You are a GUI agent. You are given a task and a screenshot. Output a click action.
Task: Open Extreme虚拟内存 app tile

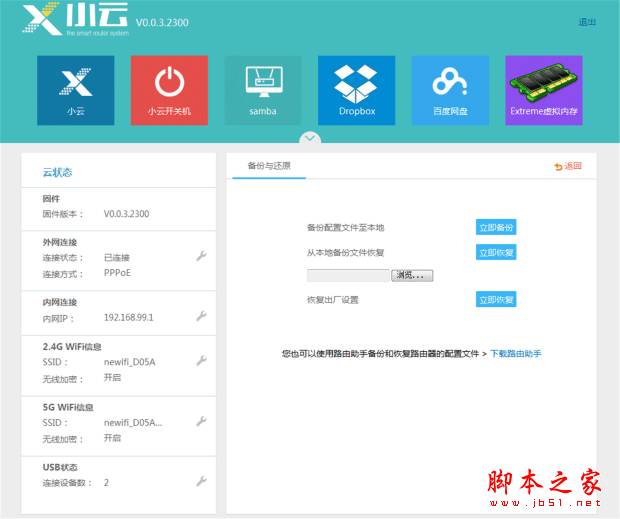(x=544, y=91)
